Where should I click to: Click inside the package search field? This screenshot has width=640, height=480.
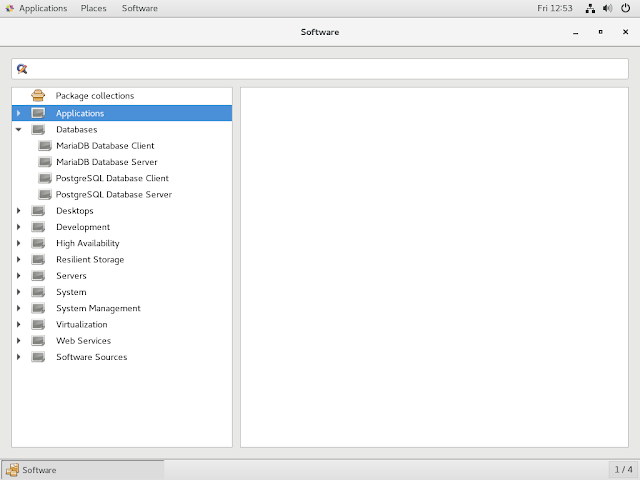(320, 69)
